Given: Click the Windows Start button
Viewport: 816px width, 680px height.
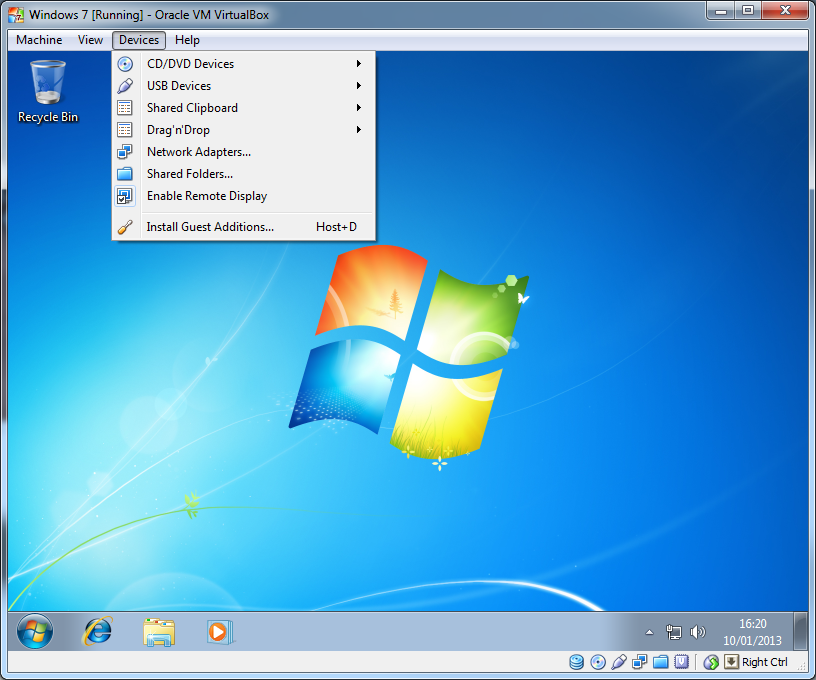Looking at the screenshot, I should click(35, 631).
